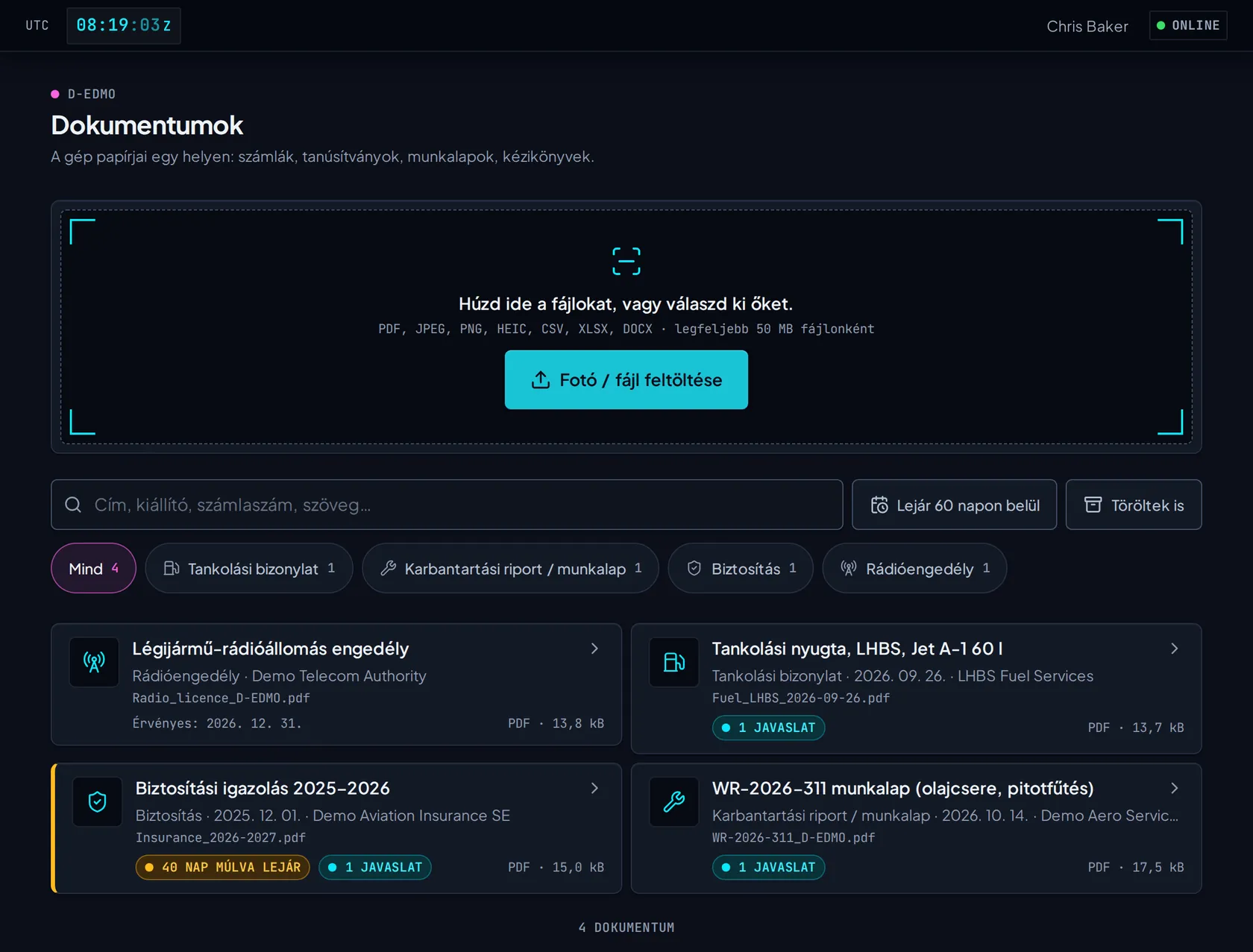Select the Mind 4 filter tab

point(93,568)
